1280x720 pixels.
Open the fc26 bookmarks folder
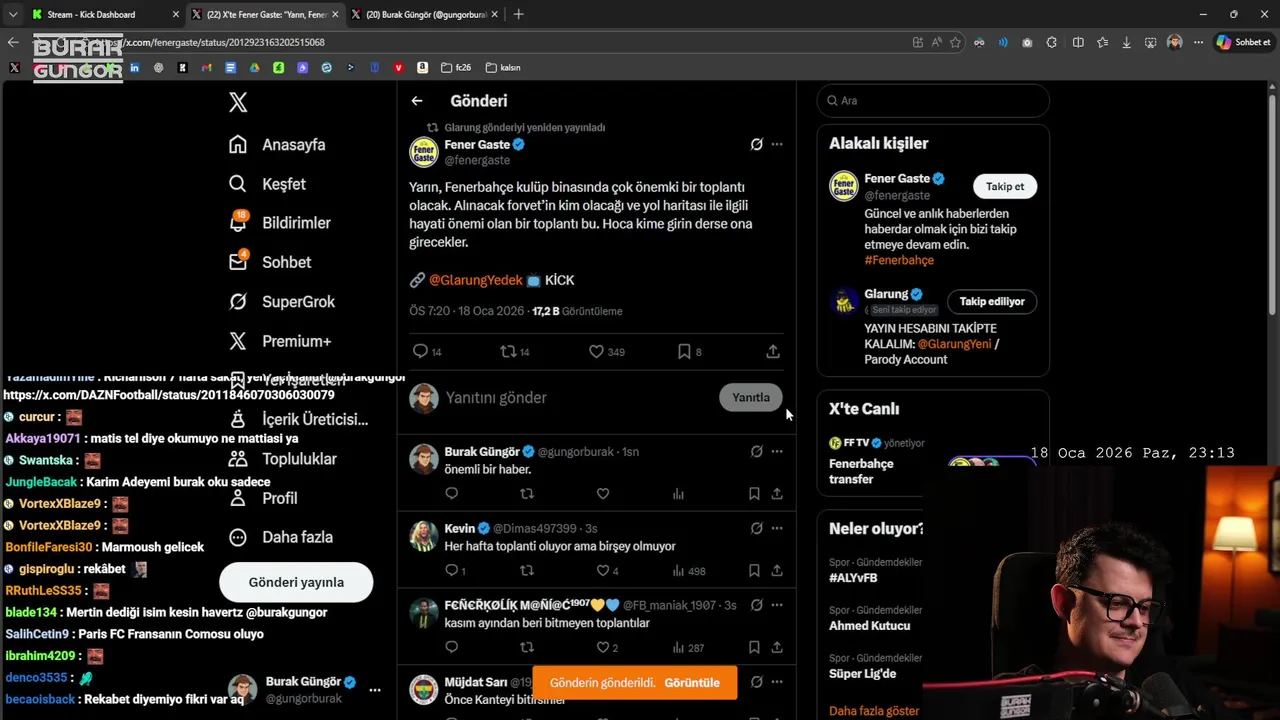456,67
